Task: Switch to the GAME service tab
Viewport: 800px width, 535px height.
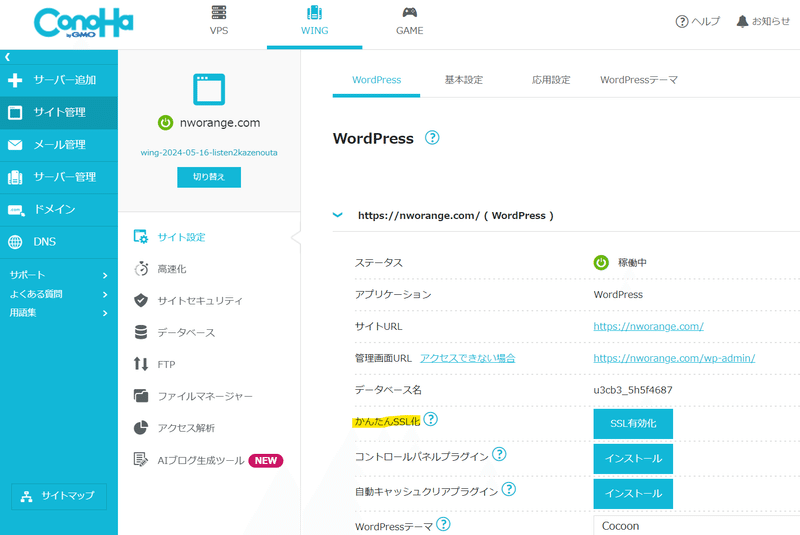Action: tap(410, 21)
